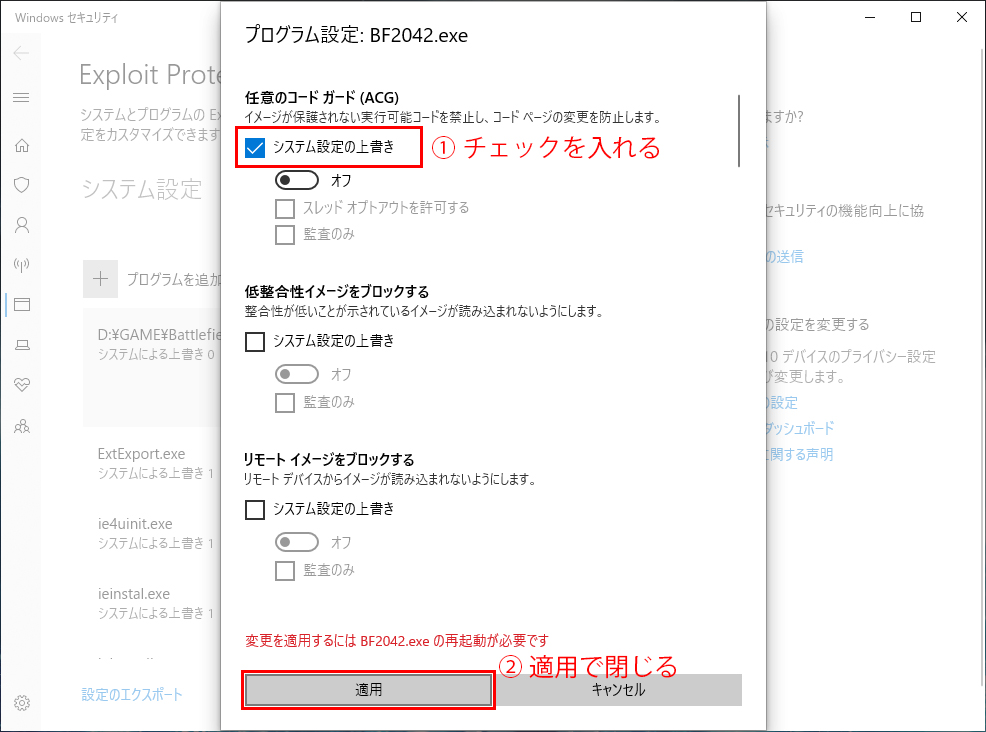Open Device security laptop icon
The image size is (986, 732).
(22, 345)
